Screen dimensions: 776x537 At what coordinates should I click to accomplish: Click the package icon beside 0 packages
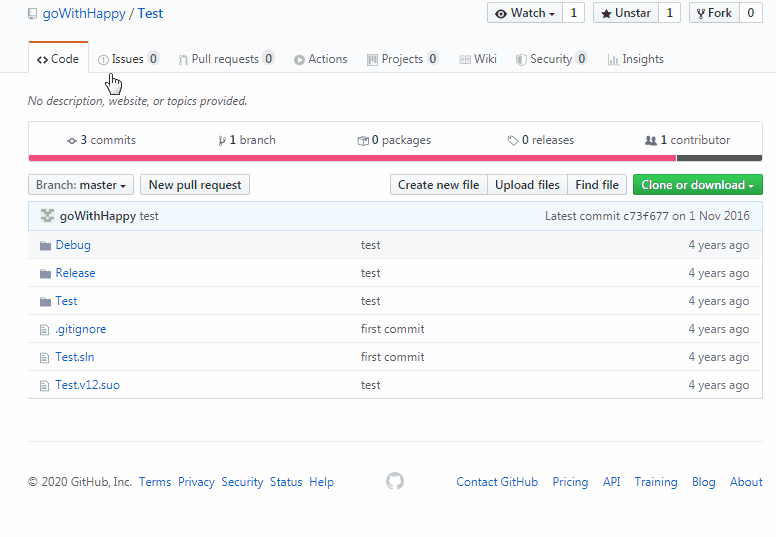tap(363, 141)
